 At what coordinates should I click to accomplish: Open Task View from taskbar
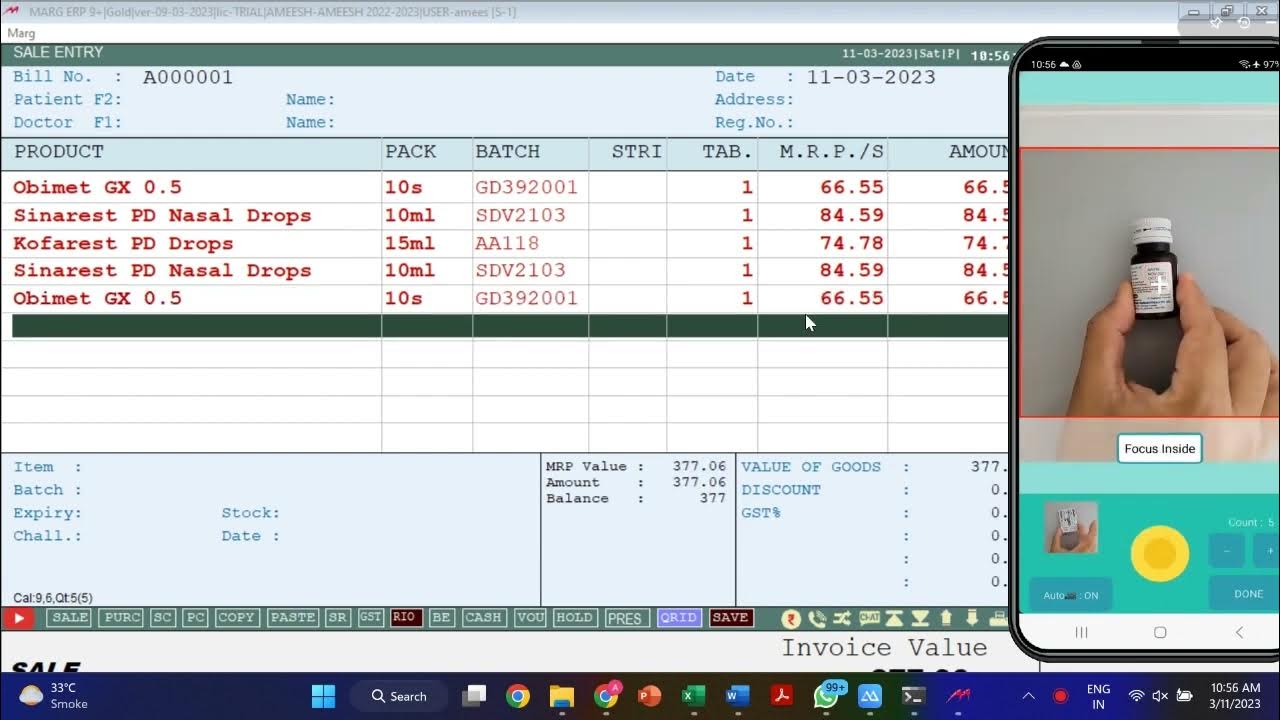point(474,696)
